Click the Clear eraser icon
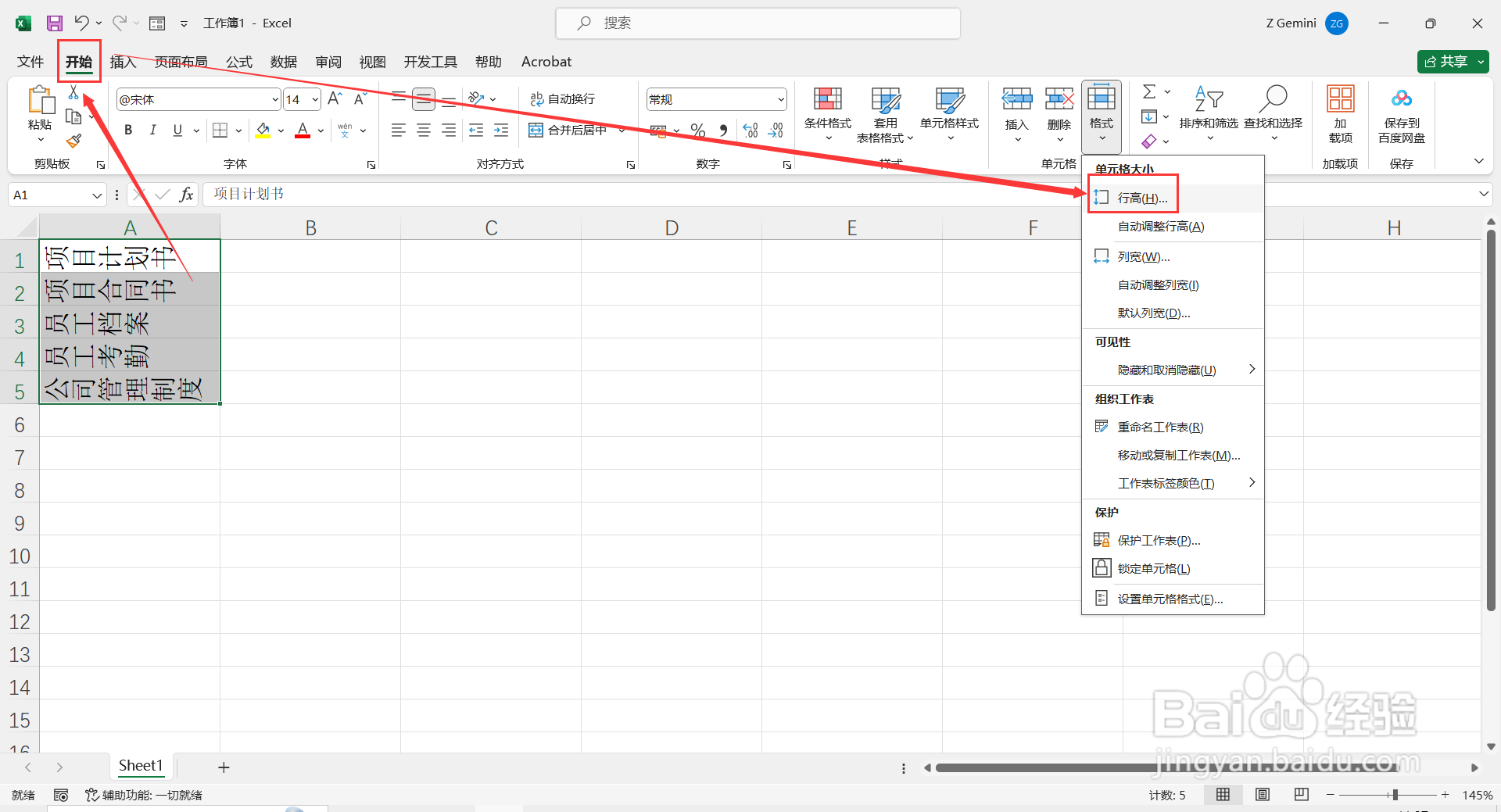 click(1148, 141)
